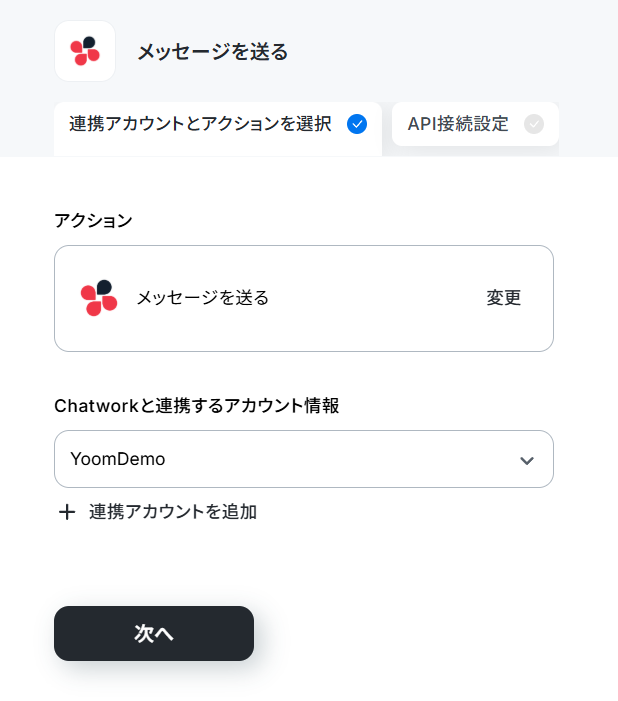The image size is (618, 701).
Task: Select the 連携アカウントとアクションを選択 tab
Action: 218,129
